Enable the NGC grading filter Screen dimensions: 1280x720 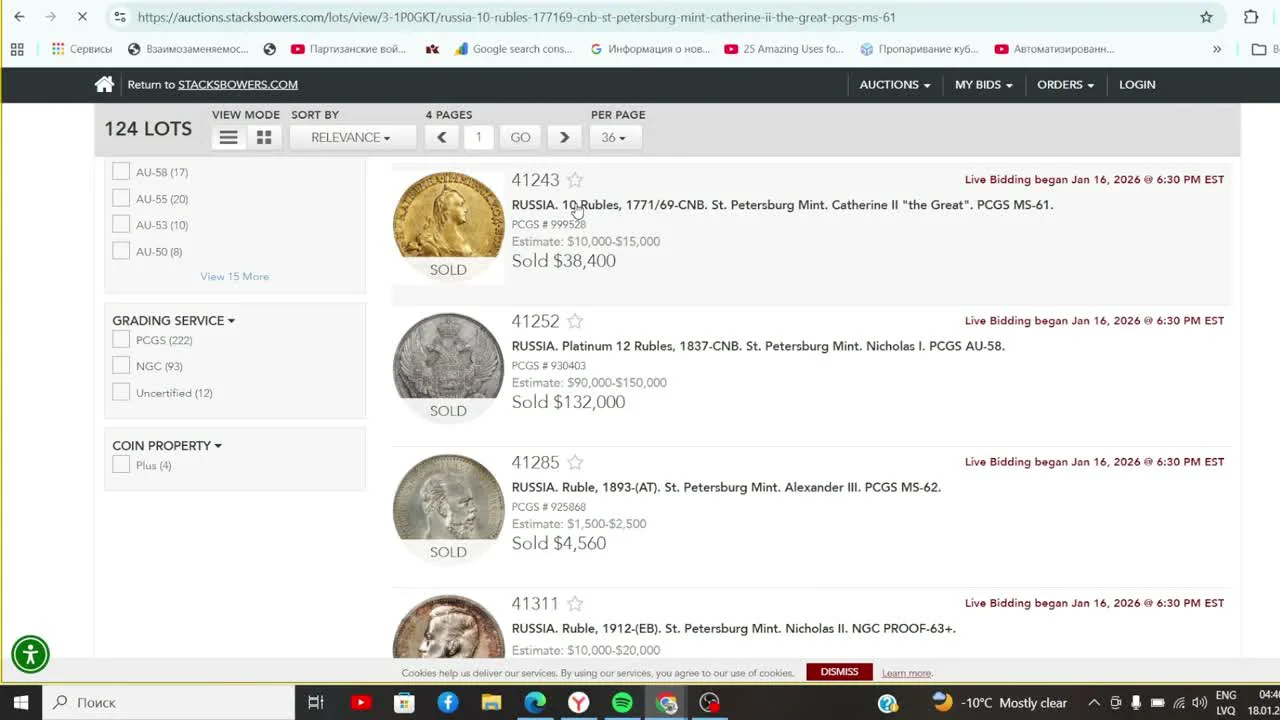121,366
